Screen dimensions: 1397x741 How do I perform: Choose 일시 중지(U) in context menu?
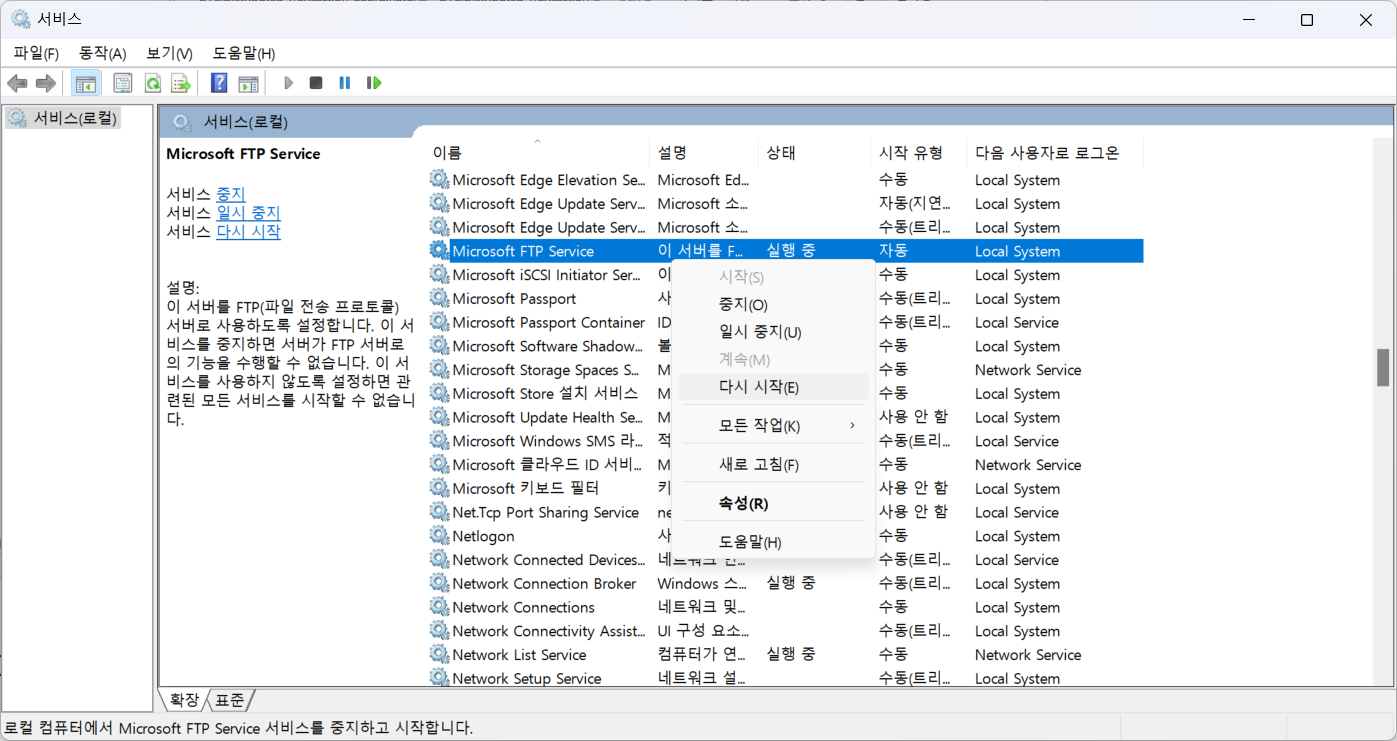click(x=773, y=332)
